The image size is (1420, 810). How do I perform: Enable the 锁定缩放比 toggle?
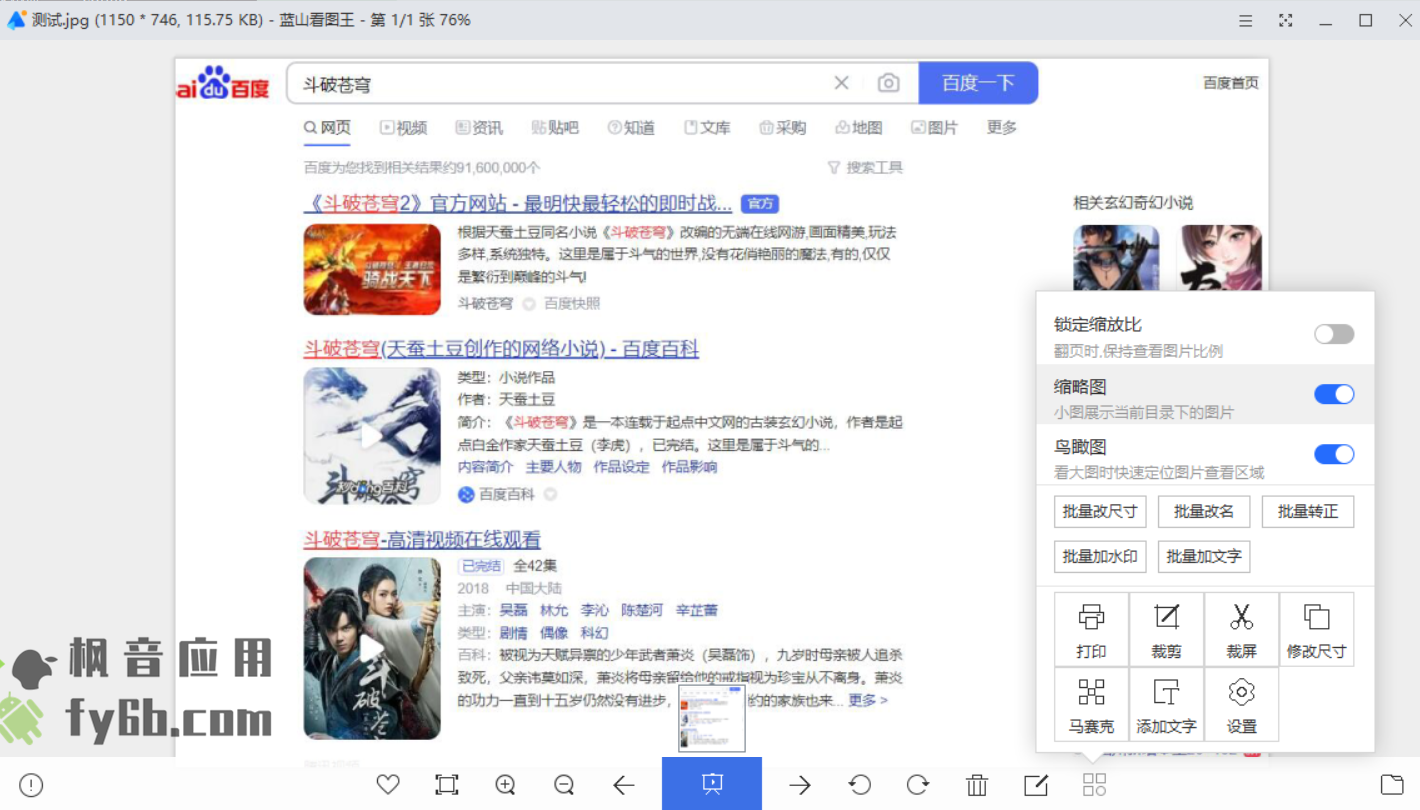1334,334
